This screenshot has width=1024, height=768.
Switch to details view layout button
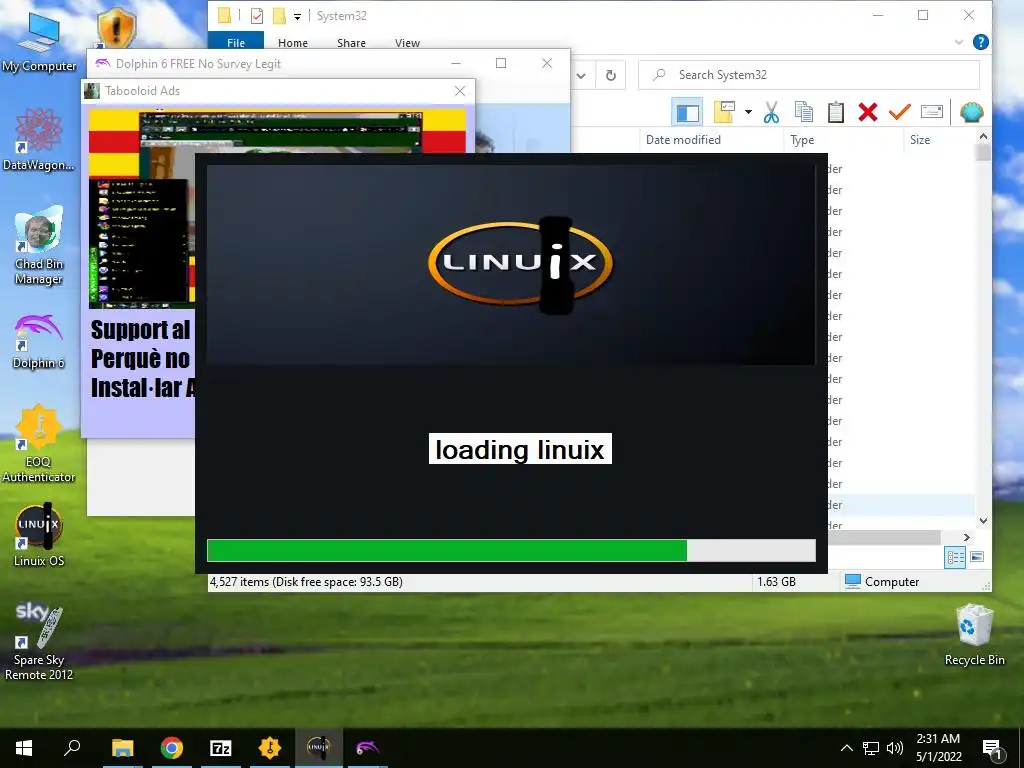[x=955, y=557]
